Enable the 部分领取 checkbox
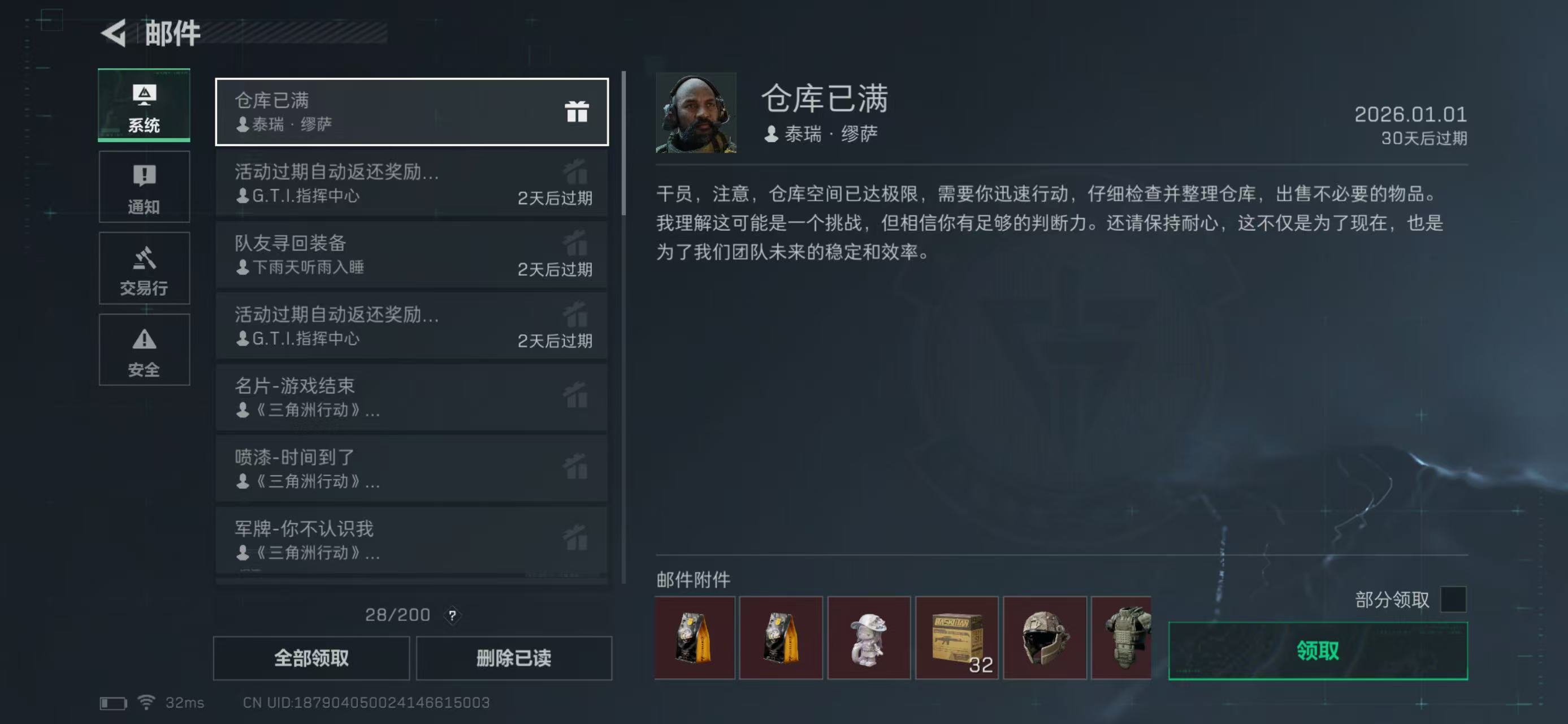 coord(1453,600)
